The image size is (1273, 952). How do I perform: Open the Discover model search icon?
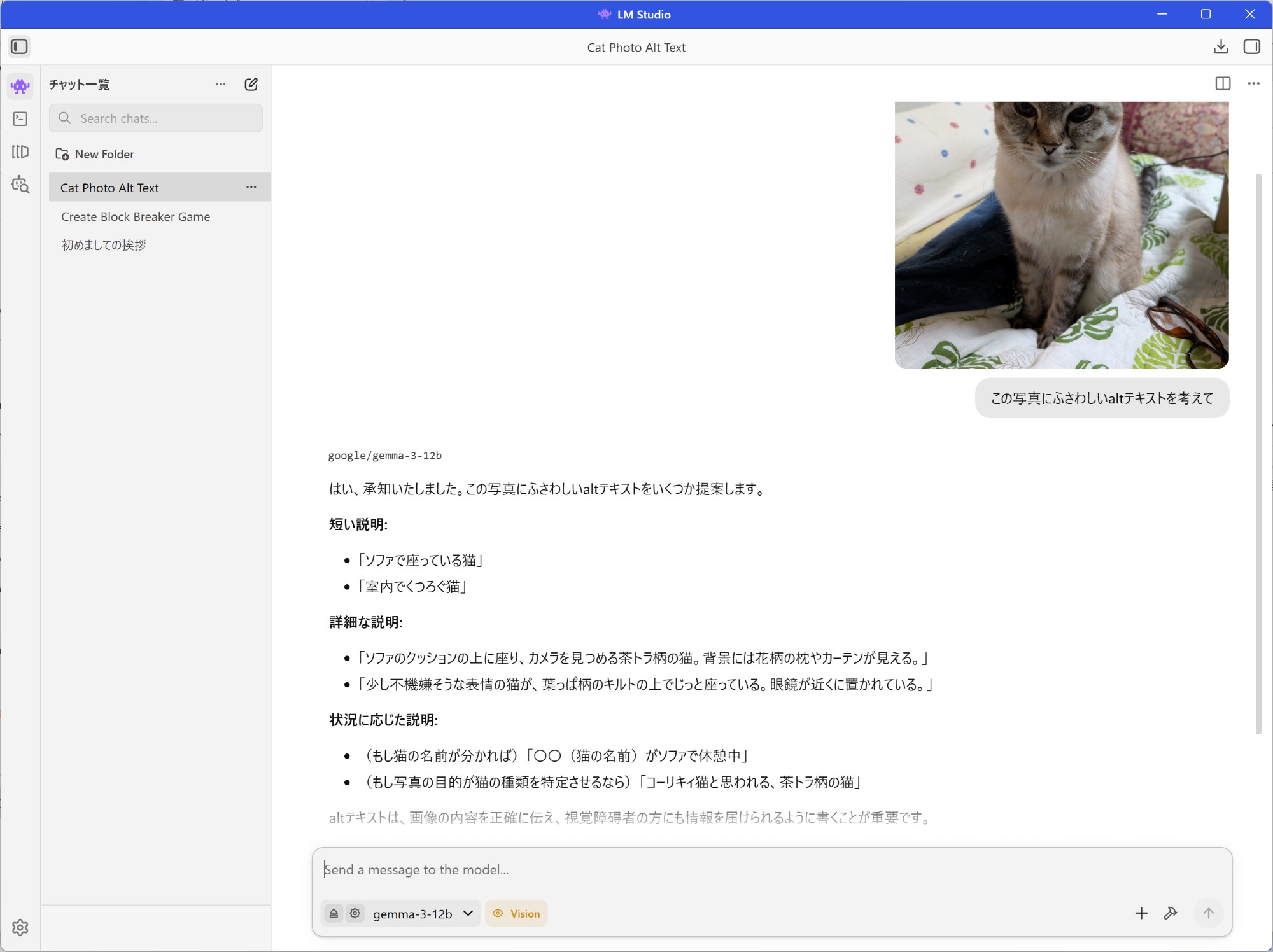pos(20,185)
